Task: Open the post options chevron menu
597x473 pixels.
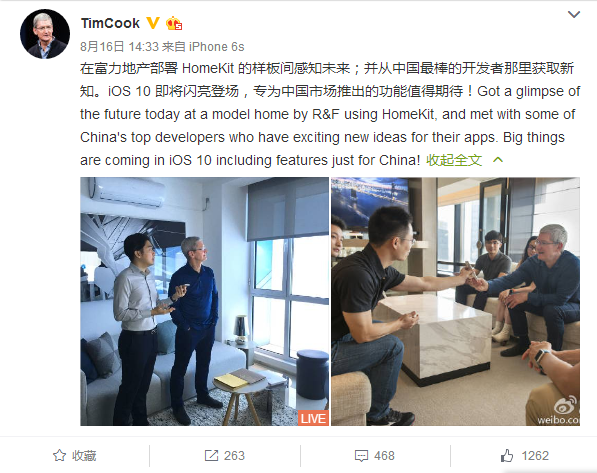Action: (x=574, y=14)
